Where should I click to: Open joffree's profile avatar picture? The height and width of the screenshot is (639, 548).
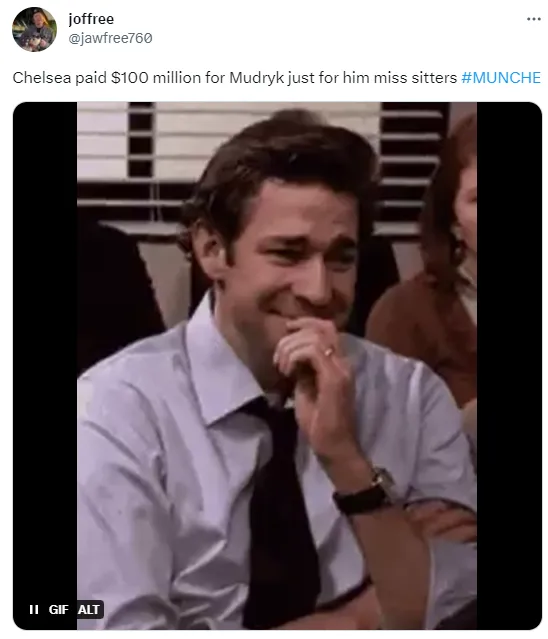(34, 29)
